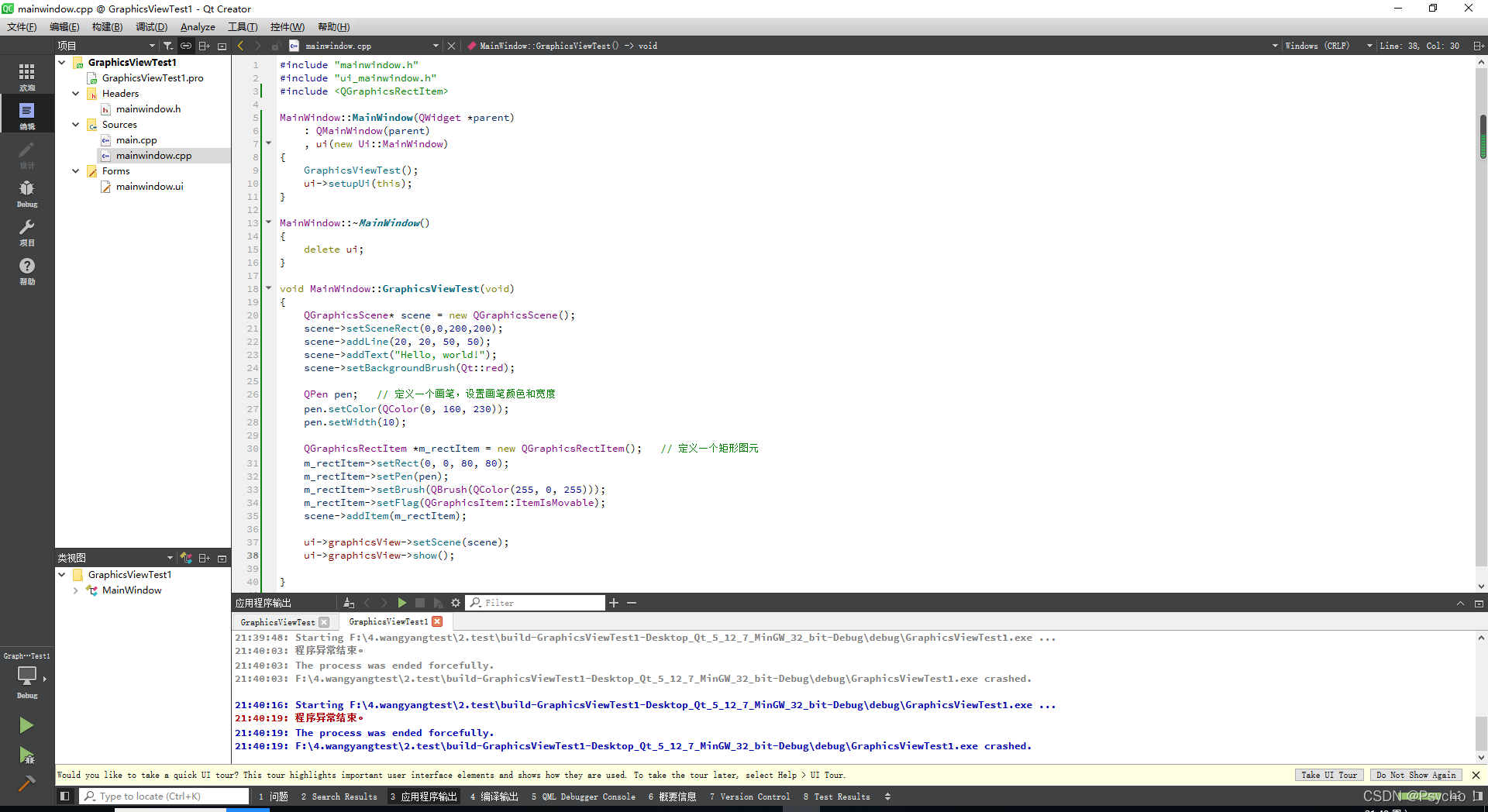Fold GraphicsViewTest function at line 18

(x=269, y=288)
